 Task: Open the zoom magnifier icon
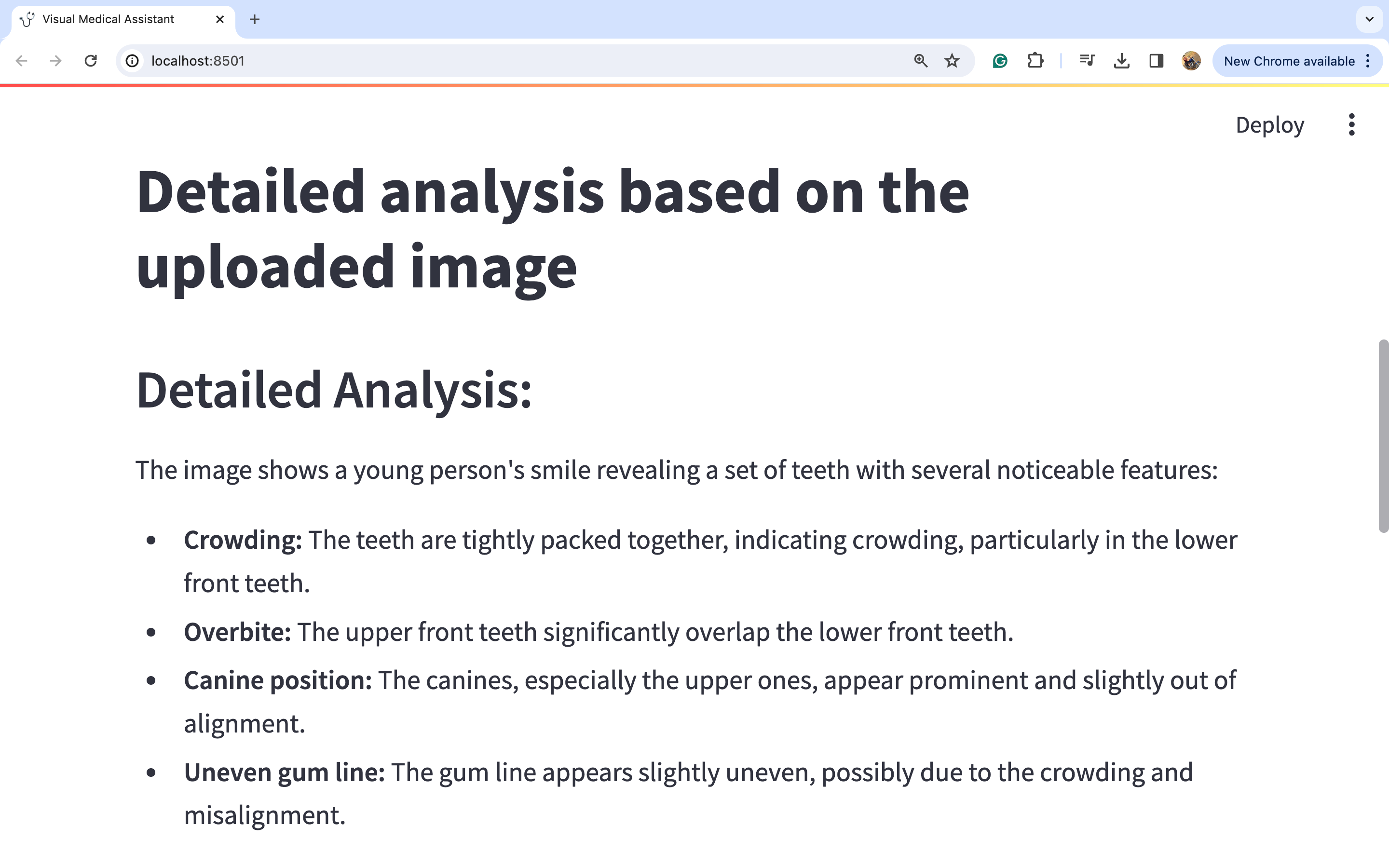[921, 61]
